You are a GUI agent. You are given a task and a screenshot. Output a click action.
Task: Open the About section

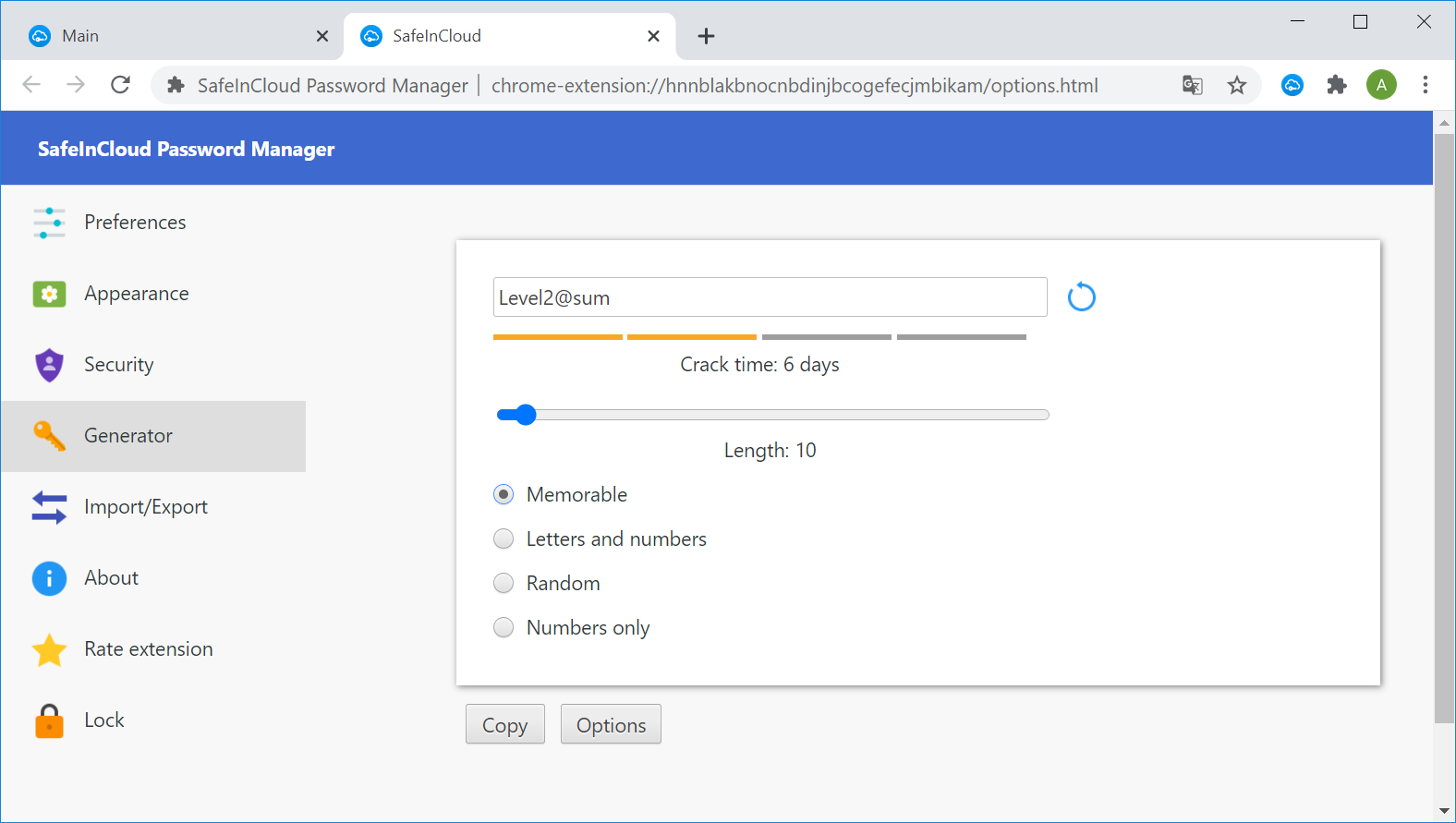tap(153, 578)
